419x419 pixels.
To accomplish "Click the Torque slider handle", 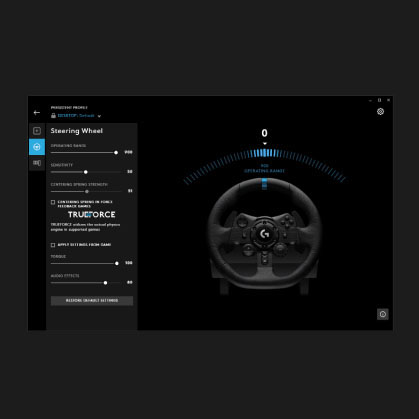I will [x=117, y=263].
